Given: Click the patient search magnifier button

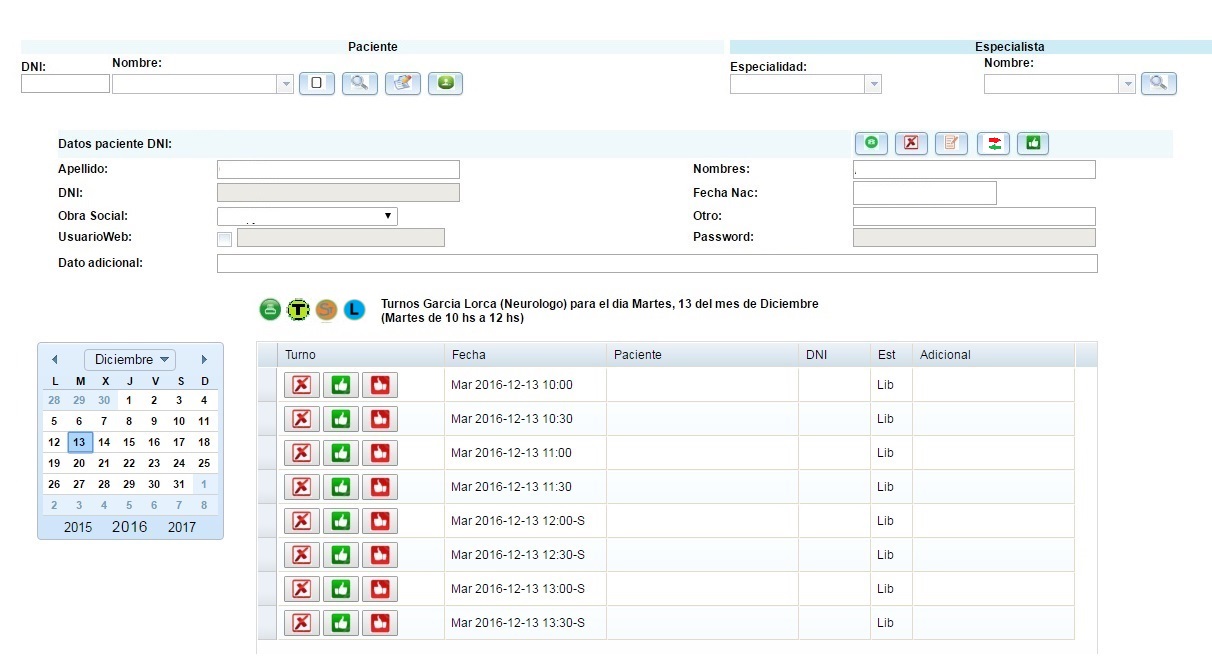Looking at the screenshot, I should tap(359, 84).
